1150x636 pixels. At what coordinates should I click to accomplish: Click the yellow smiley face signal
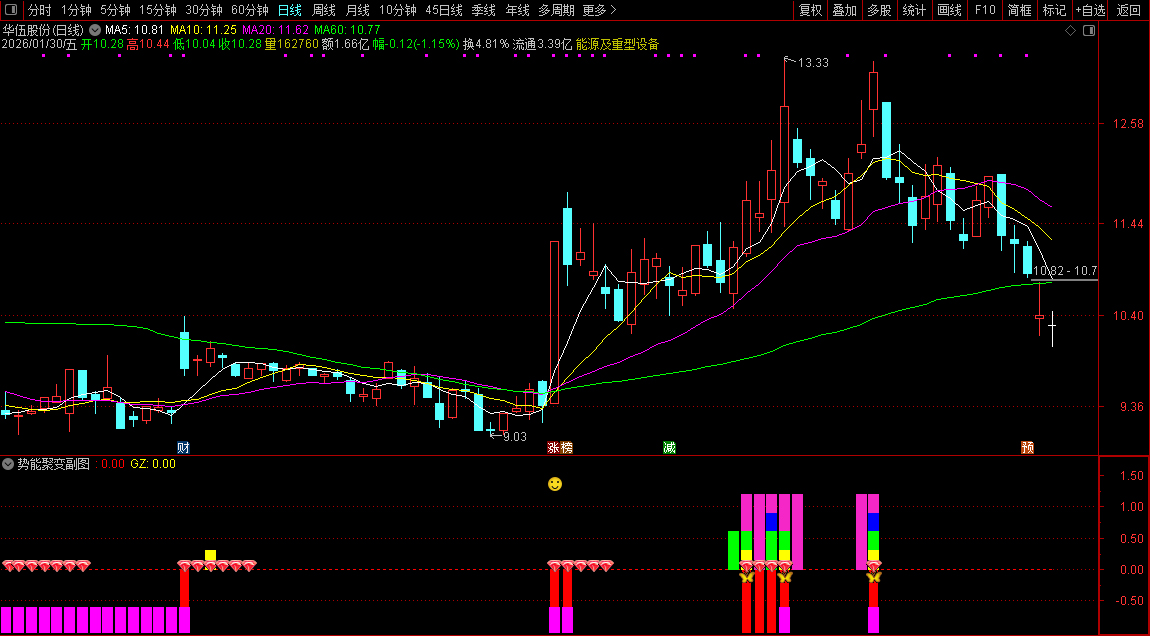555,484
